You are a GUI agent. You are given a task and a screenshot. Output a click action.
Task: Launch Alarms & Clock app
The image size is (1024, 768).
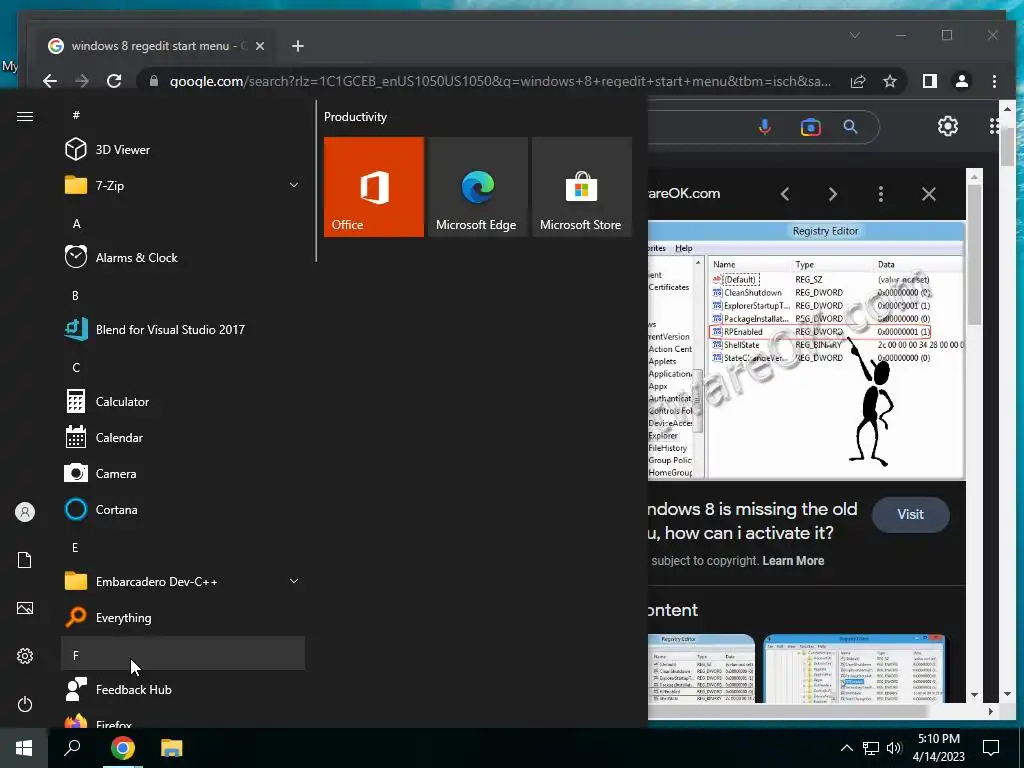click(x=183, y=257)
